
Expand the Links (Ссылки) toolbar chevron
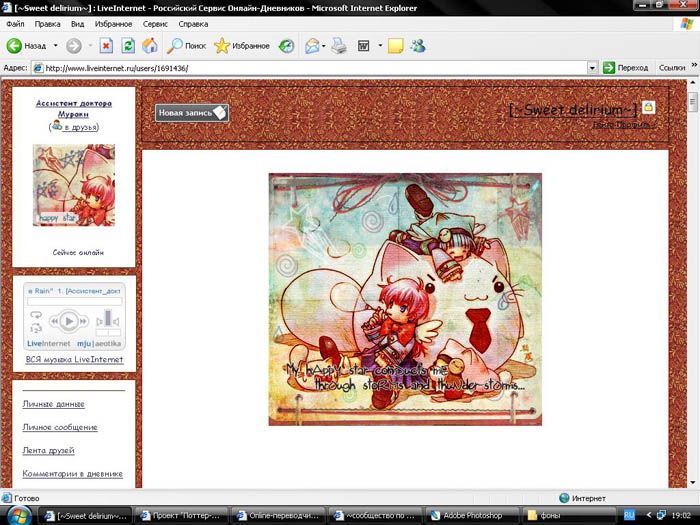[694, 65]
